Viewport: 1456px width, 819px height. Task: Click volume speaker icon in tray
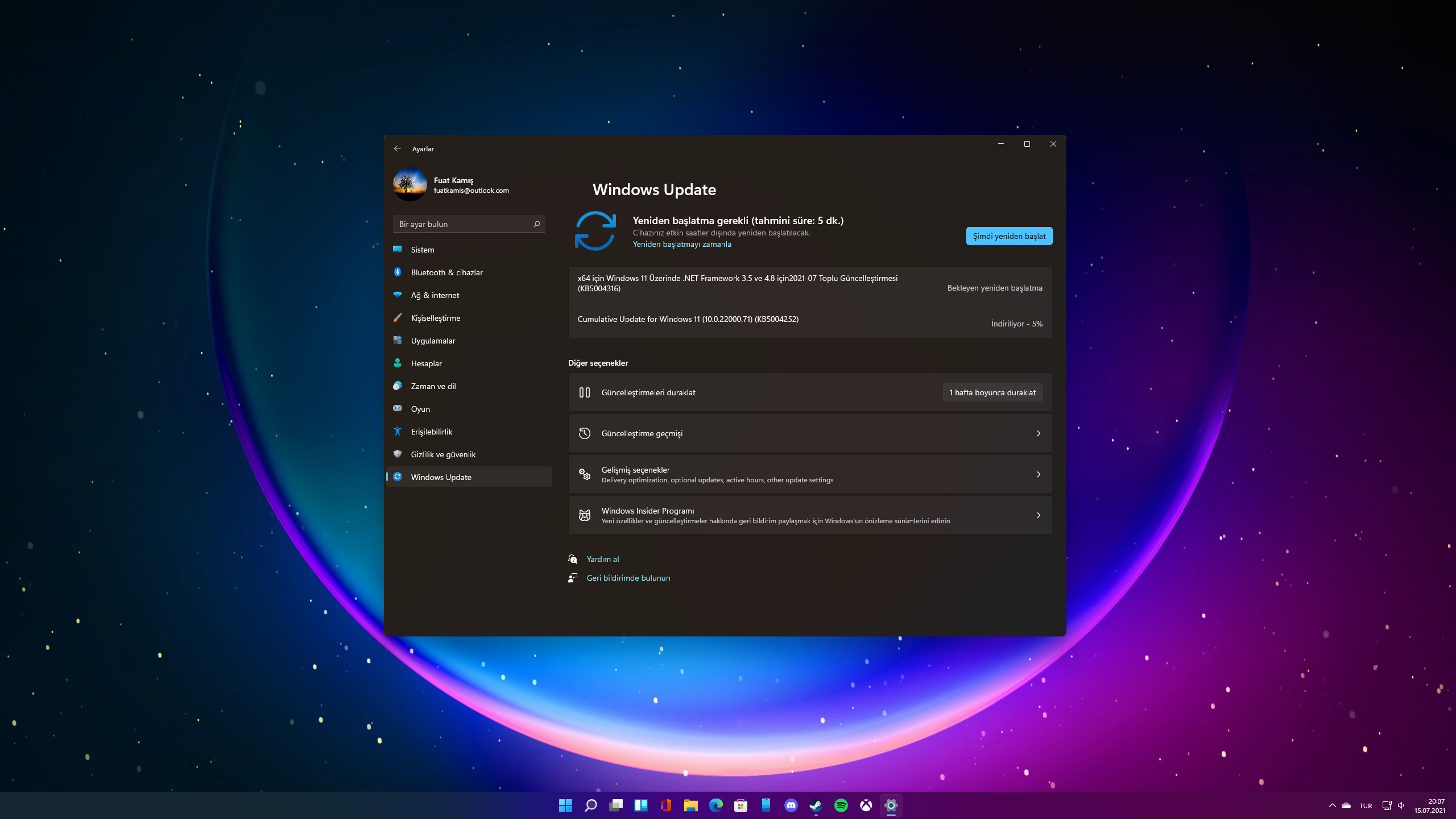click(x=1401, y=805)
